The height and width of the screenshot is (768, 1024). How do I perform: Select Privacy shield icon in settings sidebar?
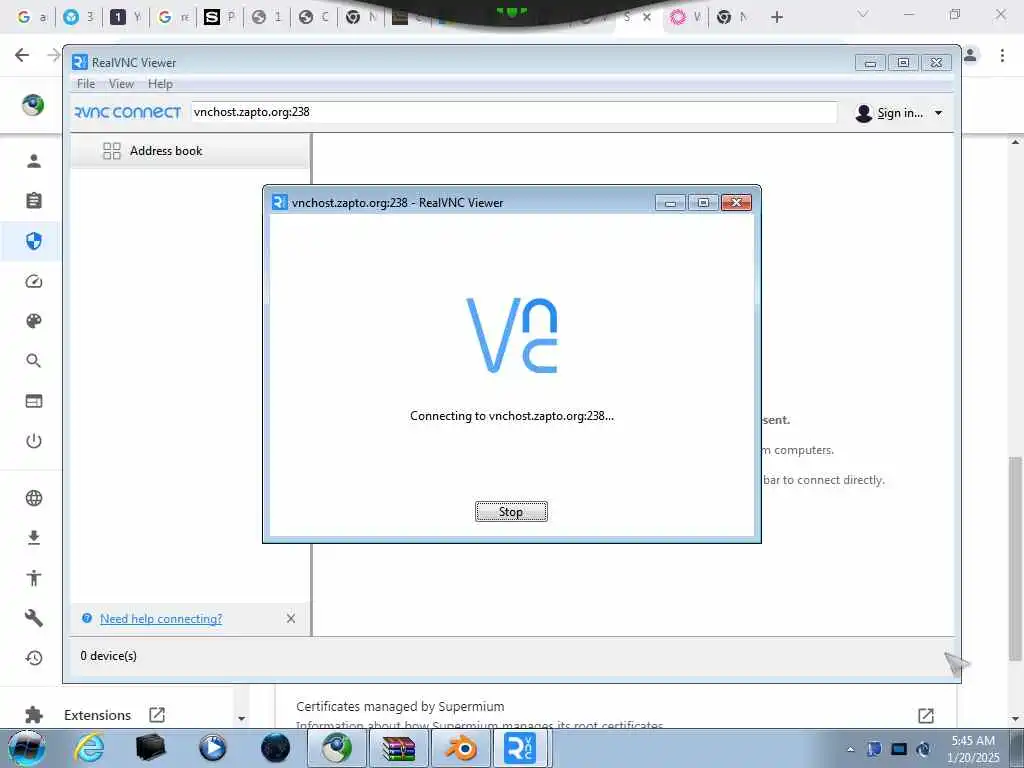pyautogui.click(x=34, y=241)
